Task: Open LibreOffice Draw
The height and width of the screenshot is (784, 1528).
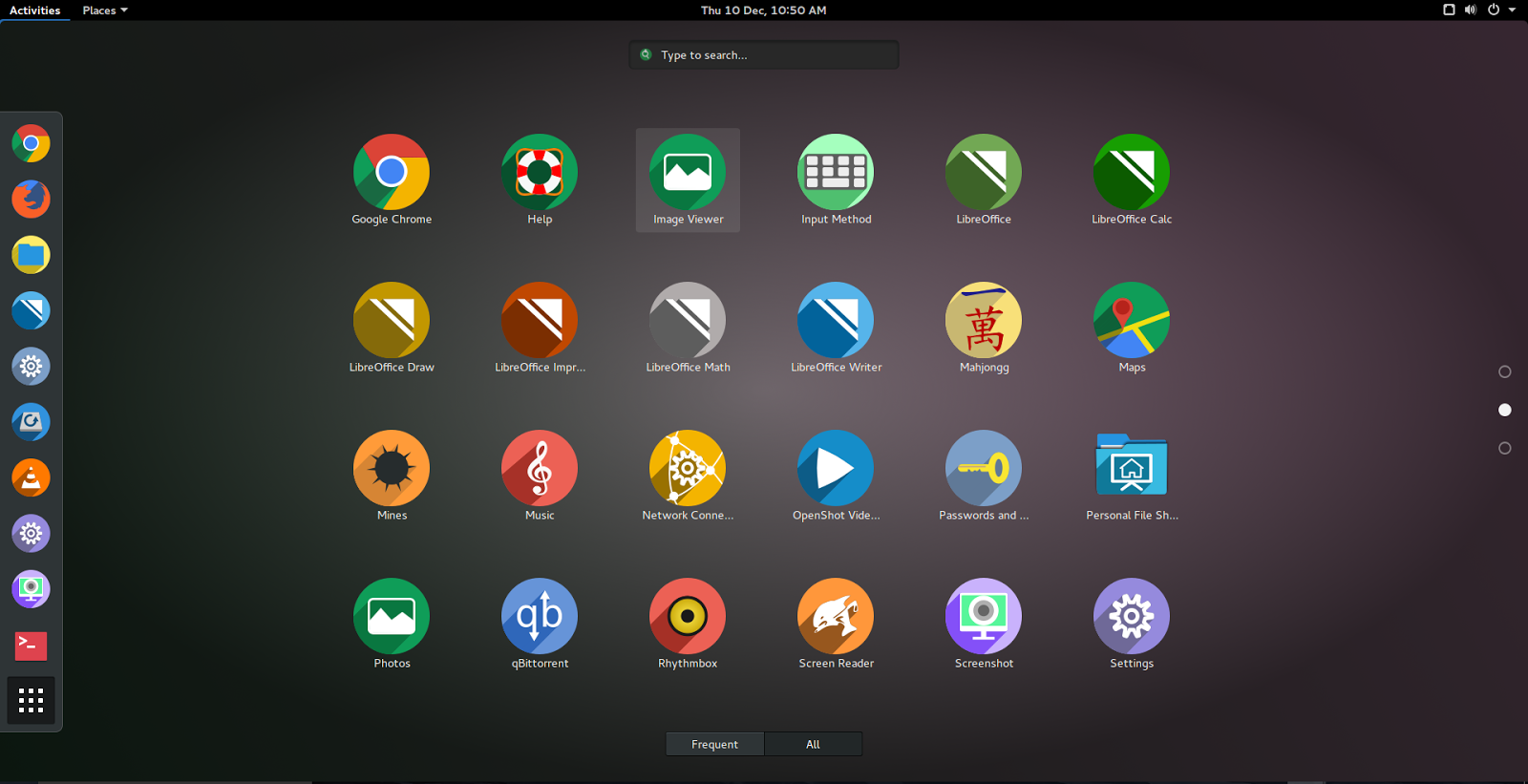Action: [x=392, y=320]
